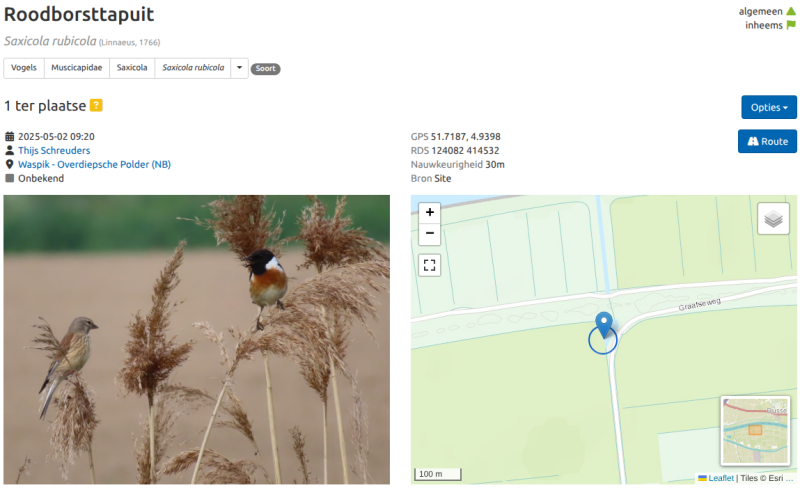Open the Leaflet attribution link
800x490 pixels.
point(721,478)
